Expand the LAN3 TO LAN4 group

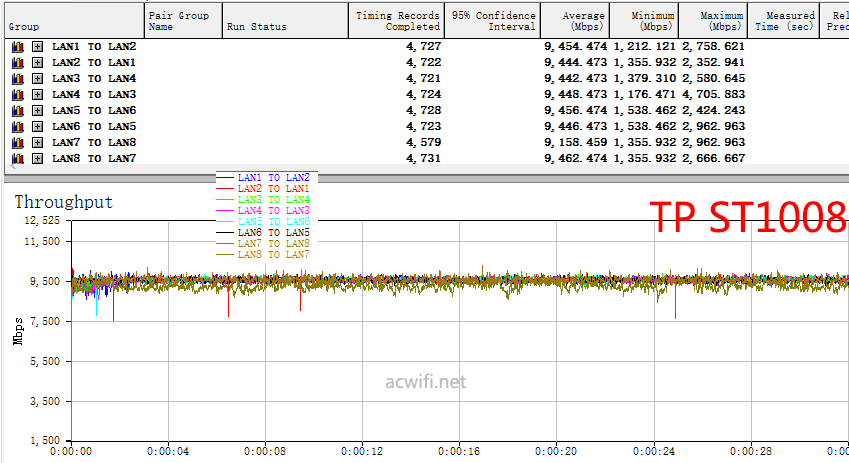(x=37, y=79)
